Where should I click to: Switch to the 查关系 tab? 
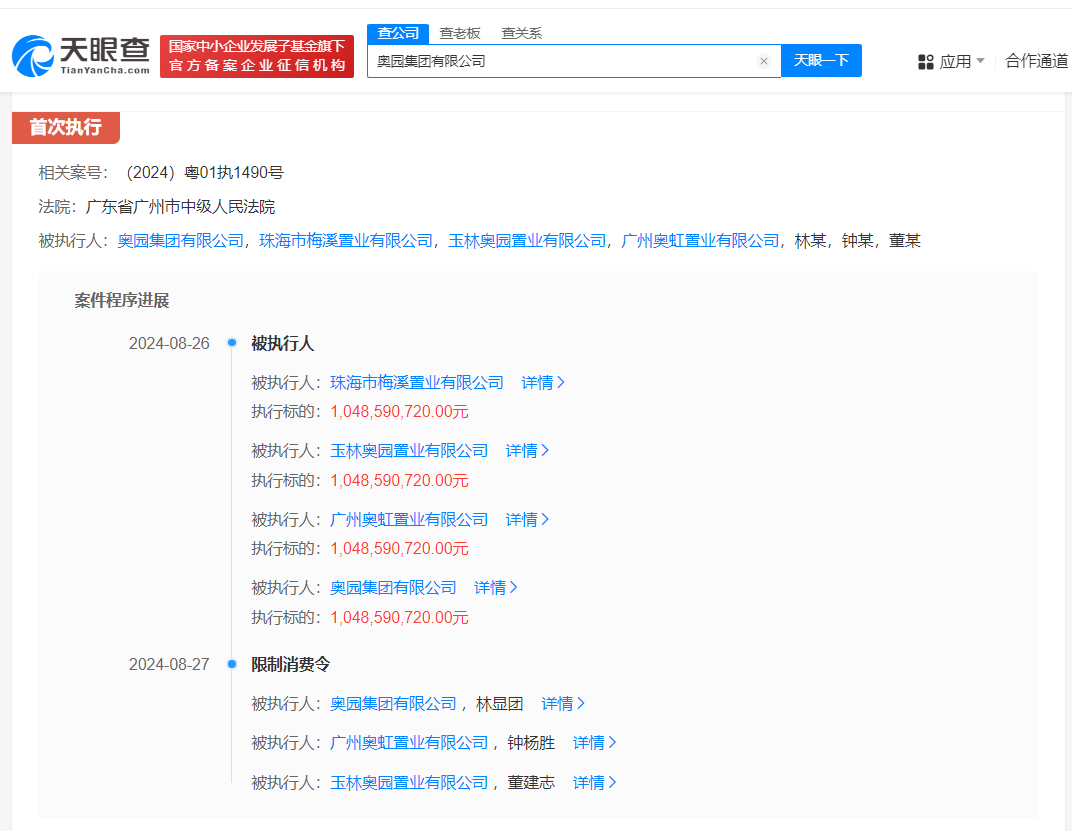524,33
